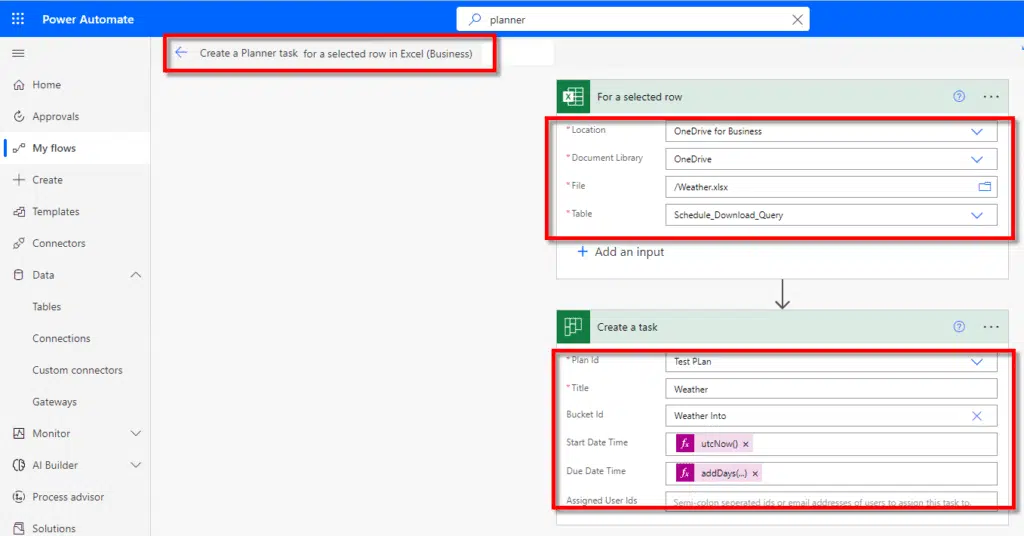
Task: Open ellipsis menu on Create a task
Action: [x=991, y=327]
